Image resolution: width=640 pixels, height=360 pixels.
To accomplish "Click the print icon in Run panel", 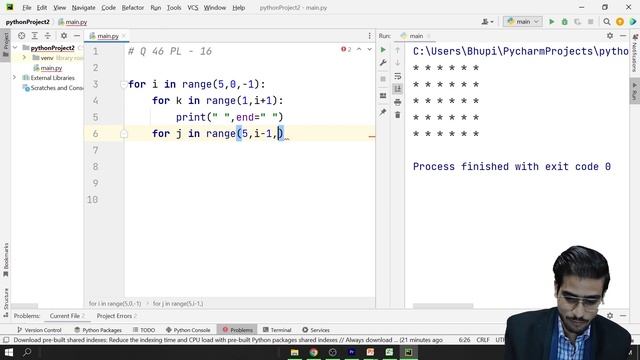I will [398, 102].
